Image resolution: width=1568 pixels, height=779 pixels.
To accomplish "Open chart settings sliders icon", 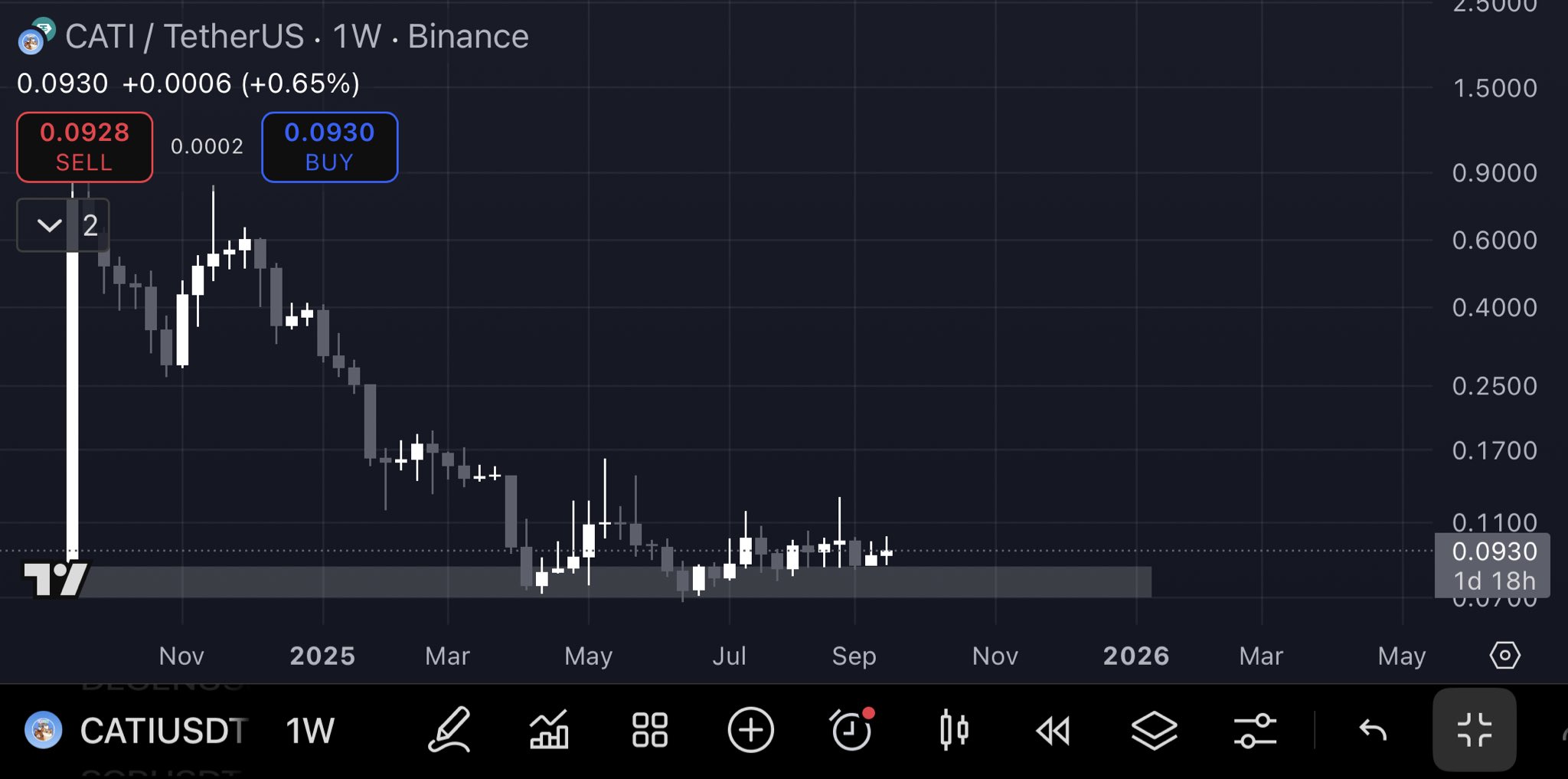I will [x=1255, y=730].
